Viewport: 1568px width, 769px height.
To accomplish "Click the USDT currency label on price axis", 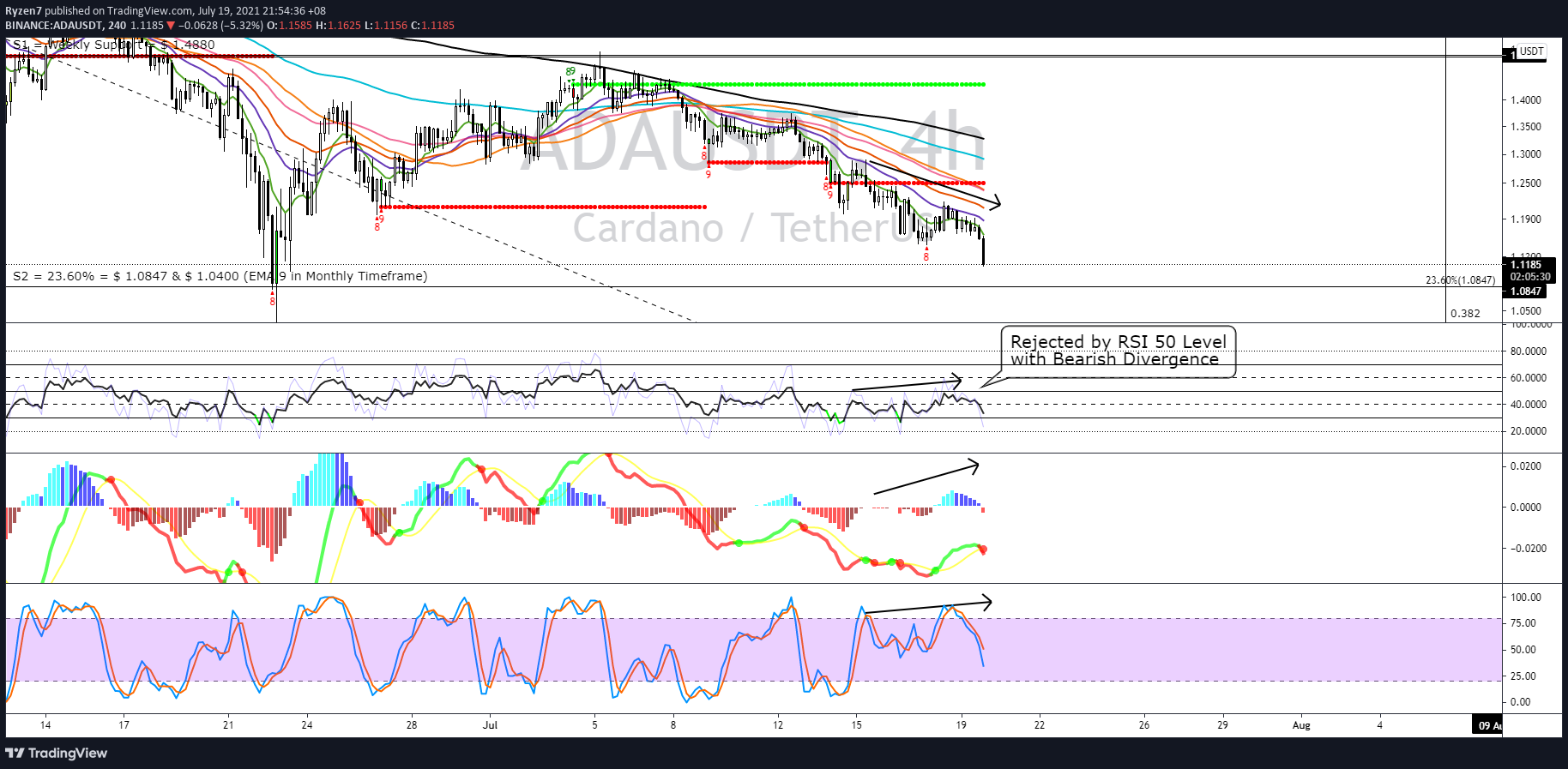I will tap(1531, 51).
